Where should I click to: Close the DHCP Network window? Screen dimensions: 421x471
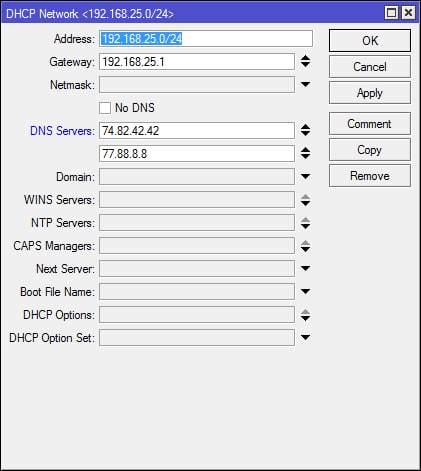[x=408, y=13]
